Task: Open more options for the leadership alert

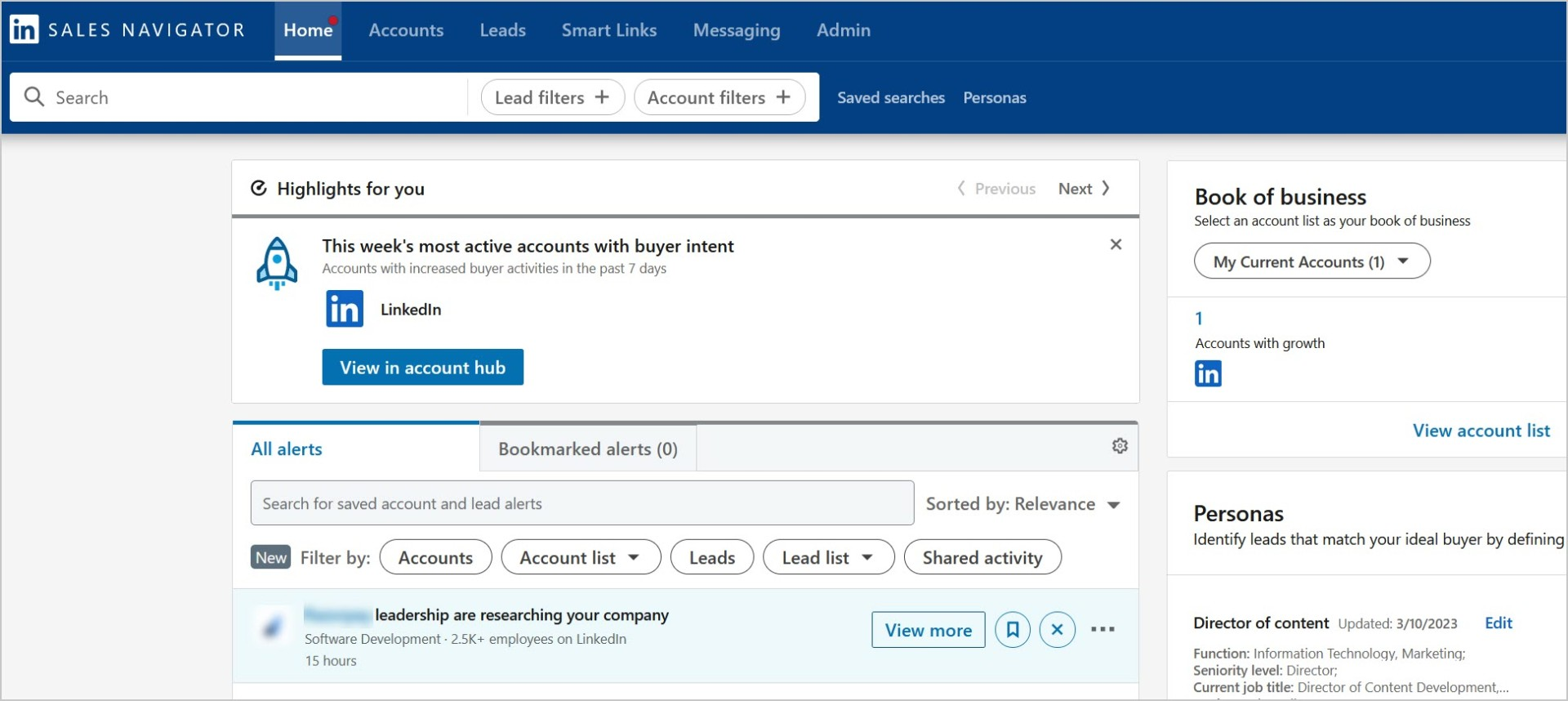Action: pyautogui.click(x=1102, y=629)
